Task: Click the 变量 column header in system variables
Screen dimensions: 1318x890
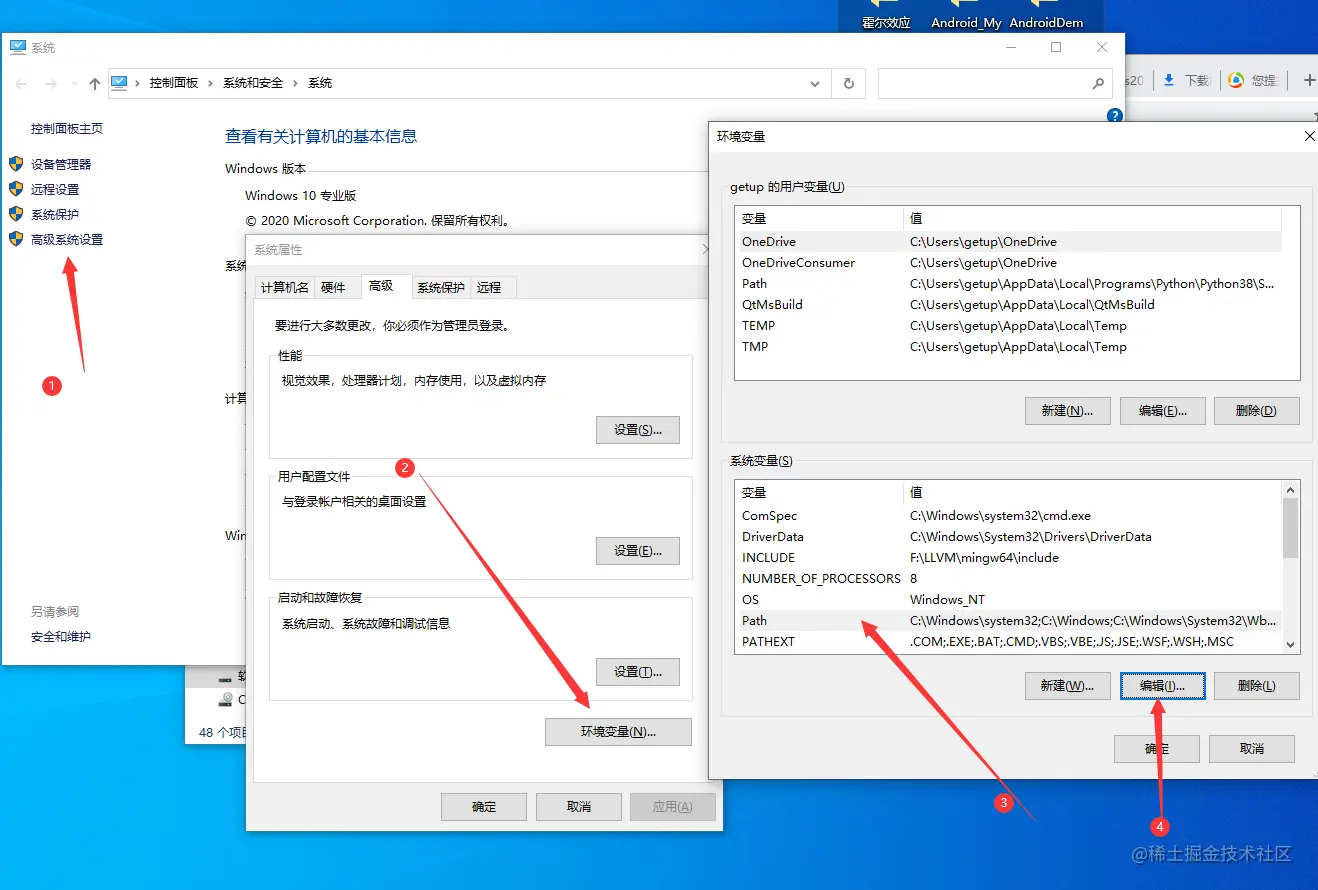Action: (x=819, y=493)
